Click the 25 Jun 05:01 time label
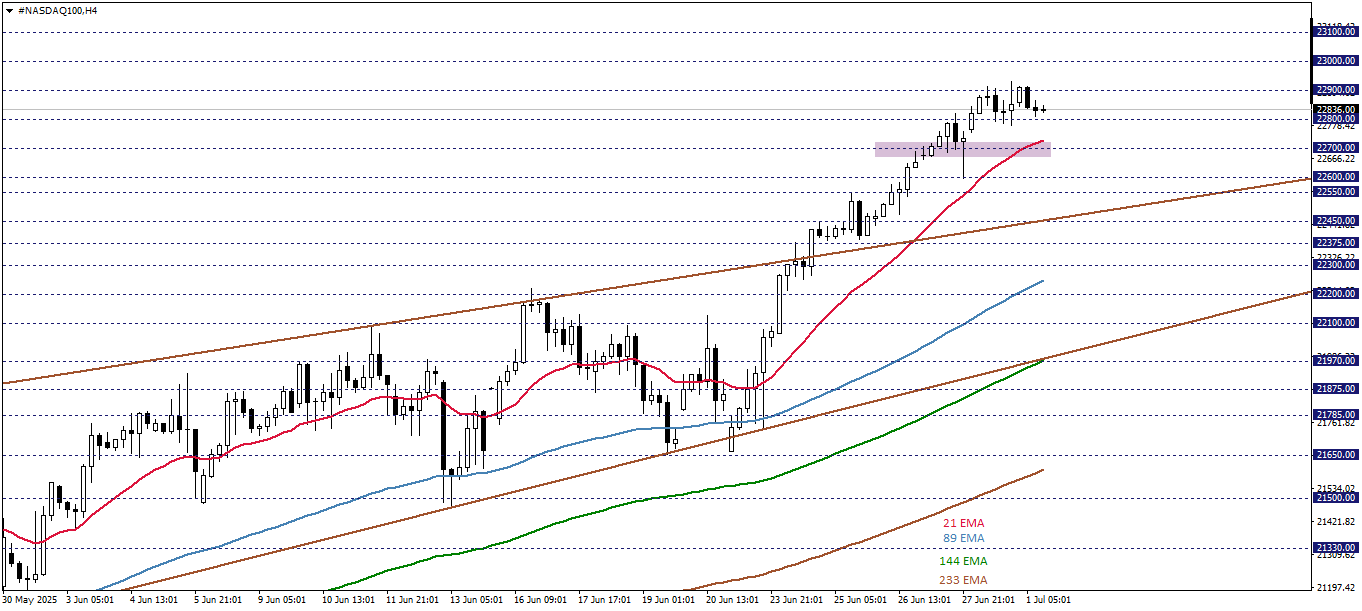This screenshot has width=1362, height=611. coord(859,600)
